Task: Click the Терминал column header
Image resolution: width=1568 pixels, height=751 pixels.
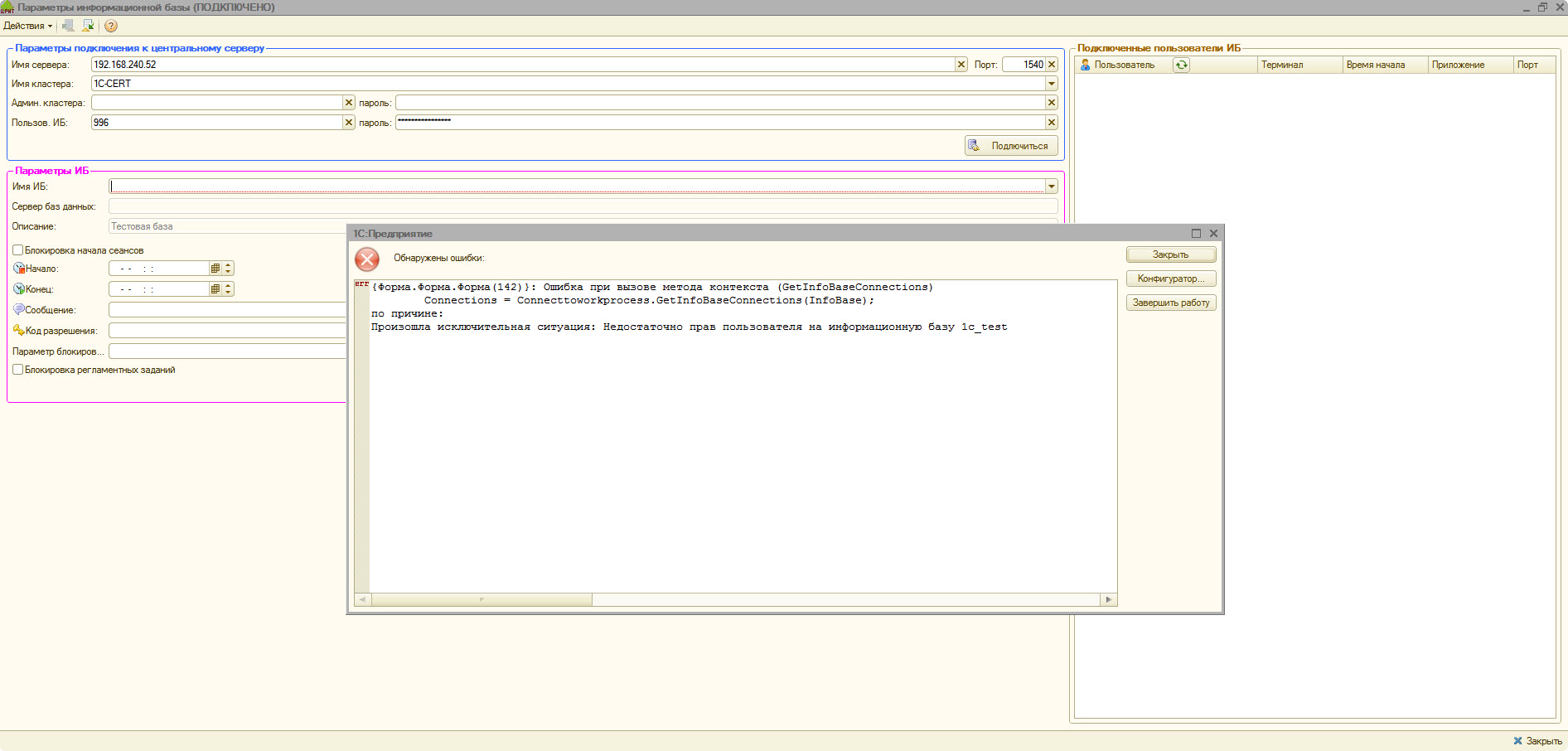Action: pos(1299,65)
